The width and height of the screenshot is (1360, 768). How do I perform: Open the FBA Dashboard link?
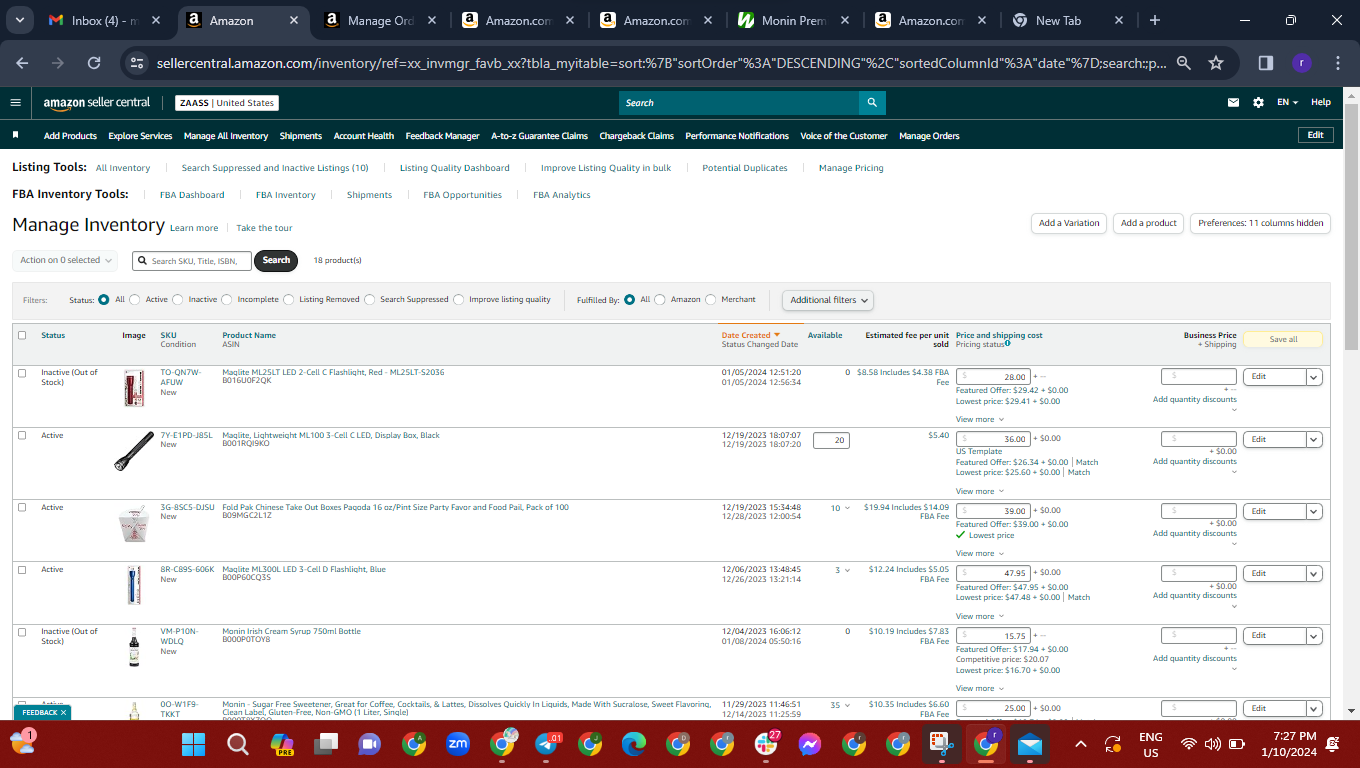[x=192, y=195]
